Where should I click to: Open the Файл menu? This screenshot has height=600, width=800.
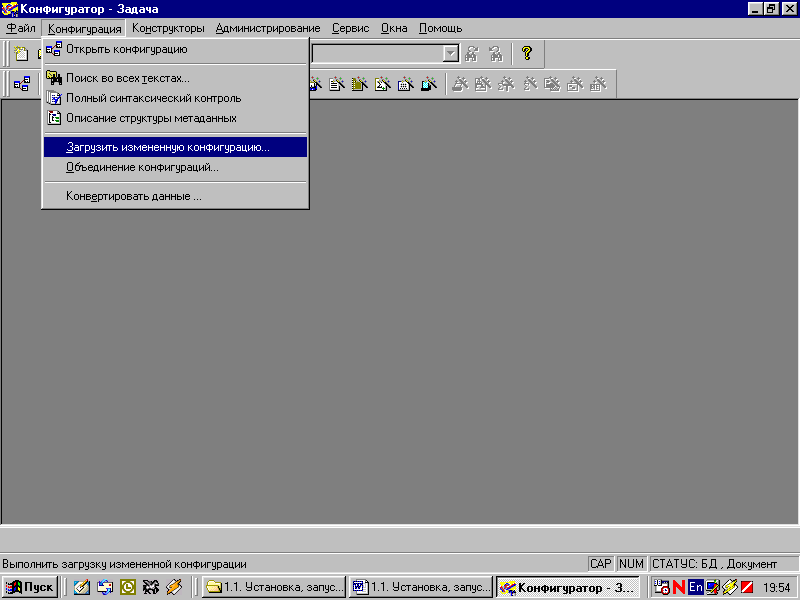click(21, 28)
